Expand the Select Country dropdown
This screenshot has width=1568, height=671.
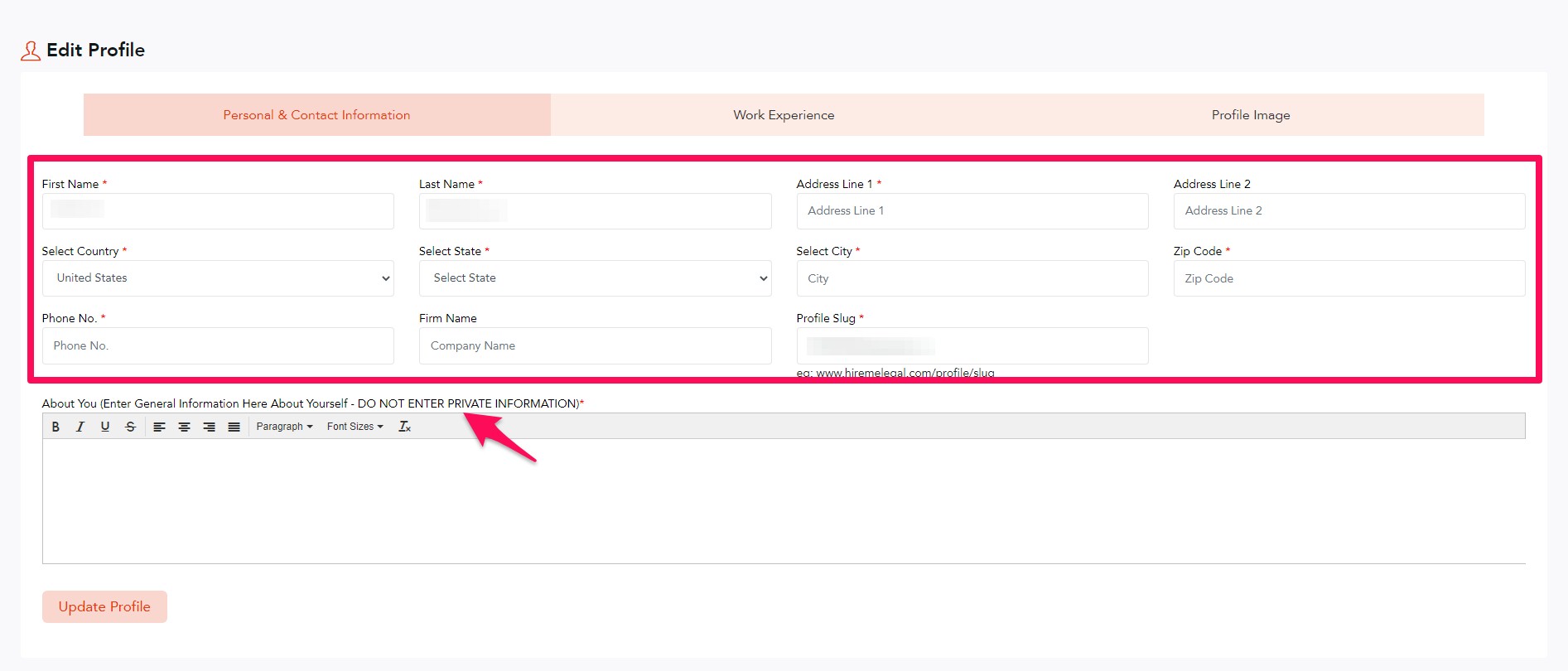coord(218,278)
